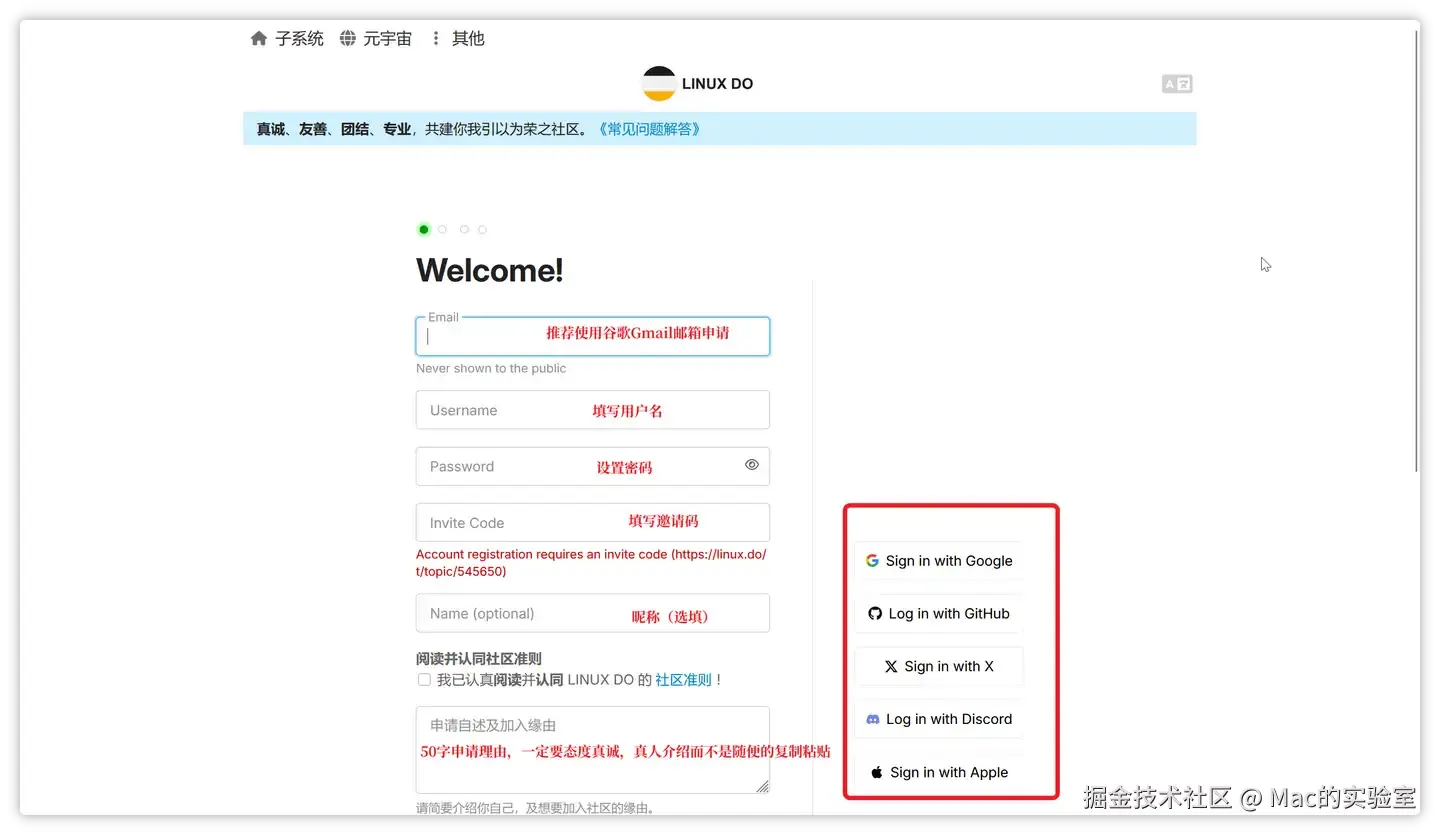This screenshot has height=835, width=1440.
Task: Check the 社区准则 agreement checkbox
Action: point(424,680)
